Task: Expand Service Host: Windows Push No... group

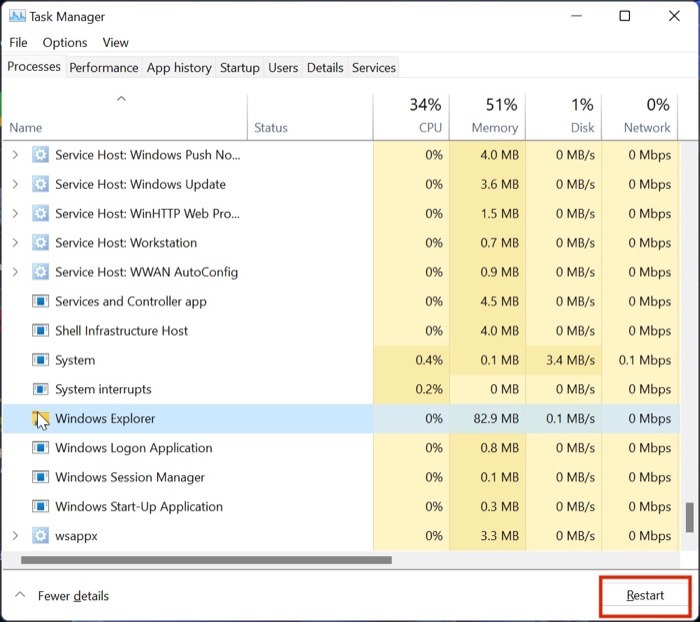Action: [x=15, y=155]
